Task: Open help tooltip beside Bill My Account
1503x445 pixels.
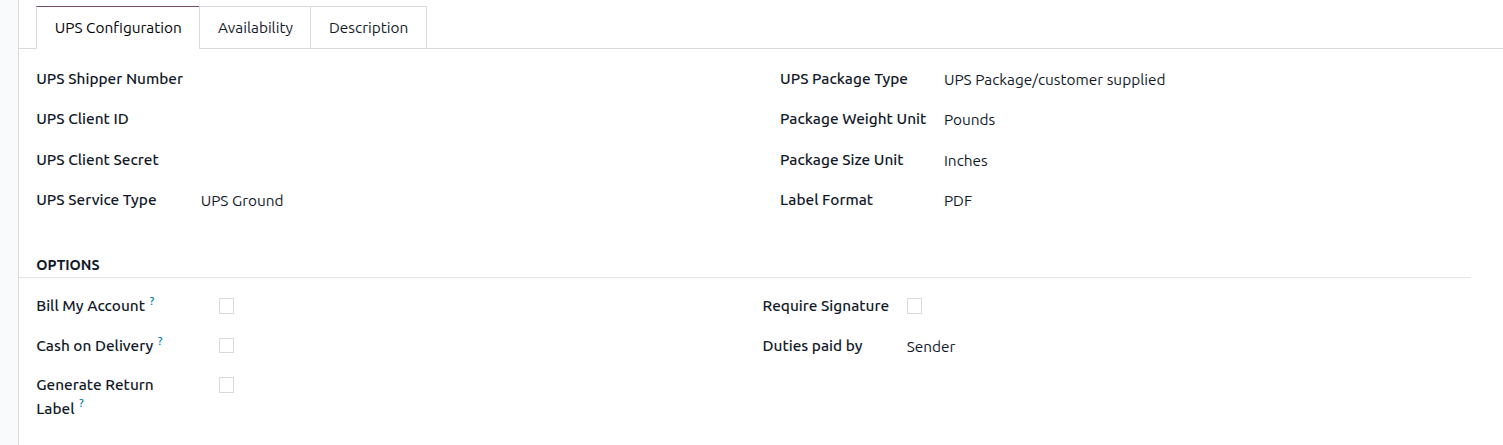Action: (x=152, y=301)
